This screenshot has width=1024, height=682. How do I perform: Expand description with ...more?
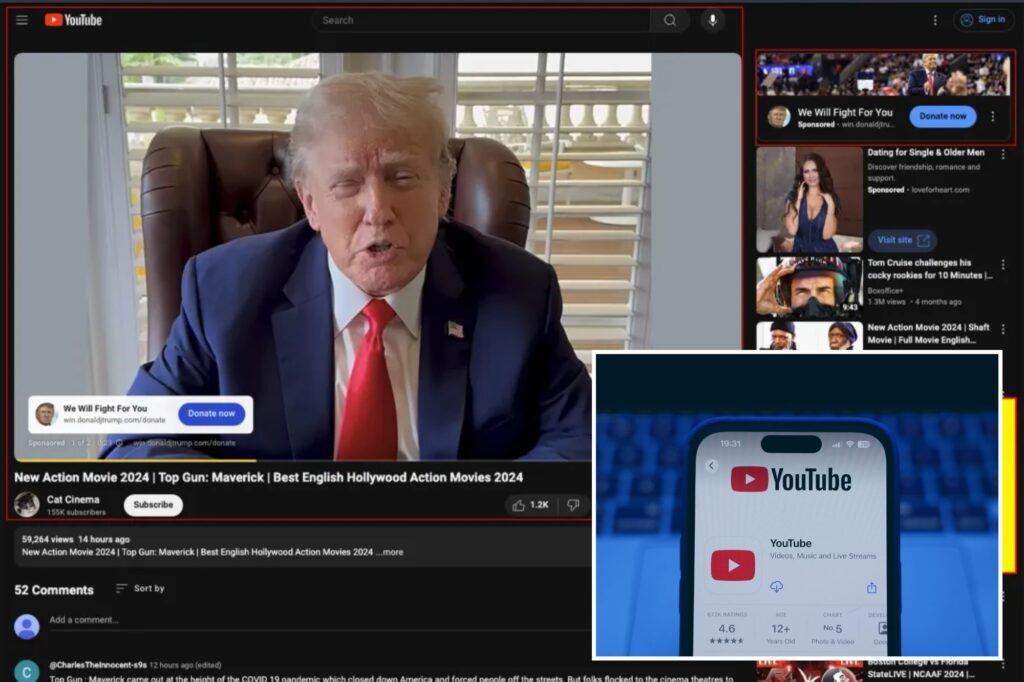tap(390, 552)
